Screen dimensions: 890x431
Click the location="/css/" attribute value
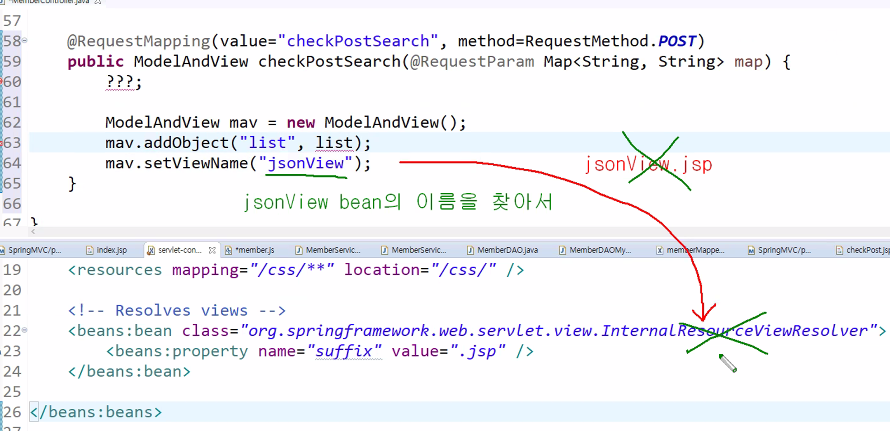pos(420,269)
